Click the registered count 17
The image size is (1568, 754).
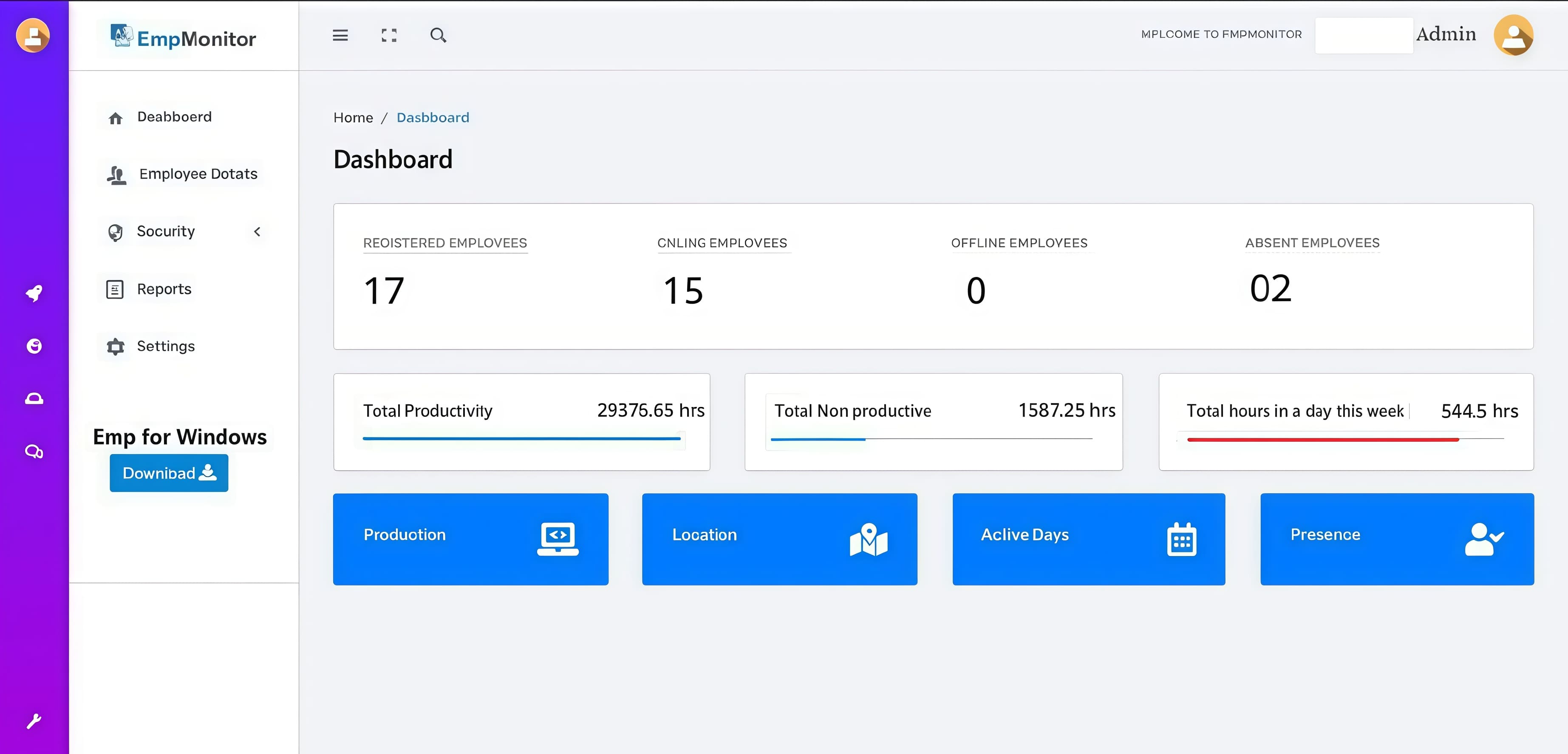click(384, 290)
